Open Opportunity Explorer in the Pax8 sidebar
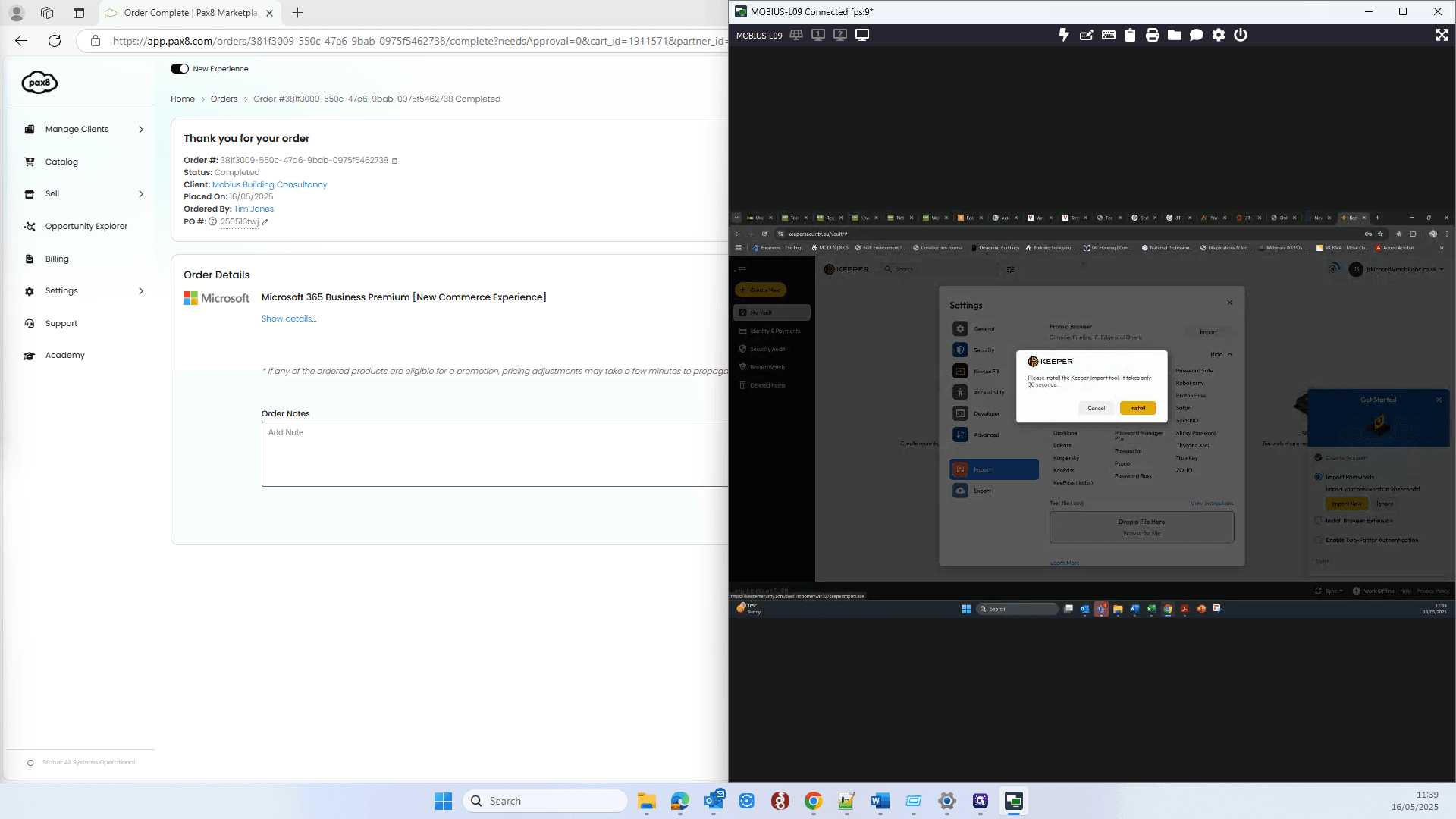Image resolution: width=1456 pixels, height=819 pixels. pos(86,226)
